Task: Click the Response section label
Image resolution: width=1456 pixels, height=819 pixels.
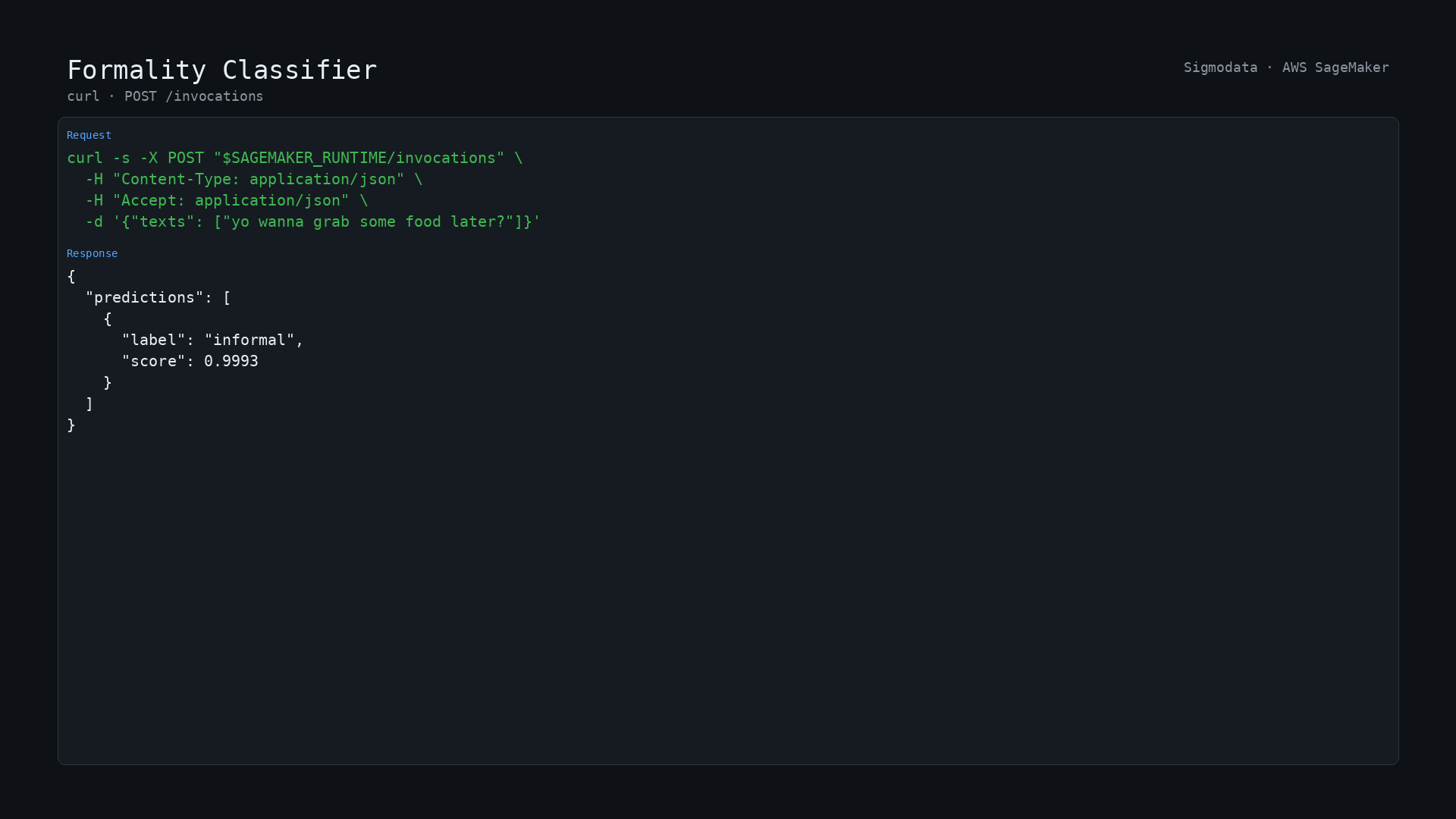Action: (x=92, y=253)
